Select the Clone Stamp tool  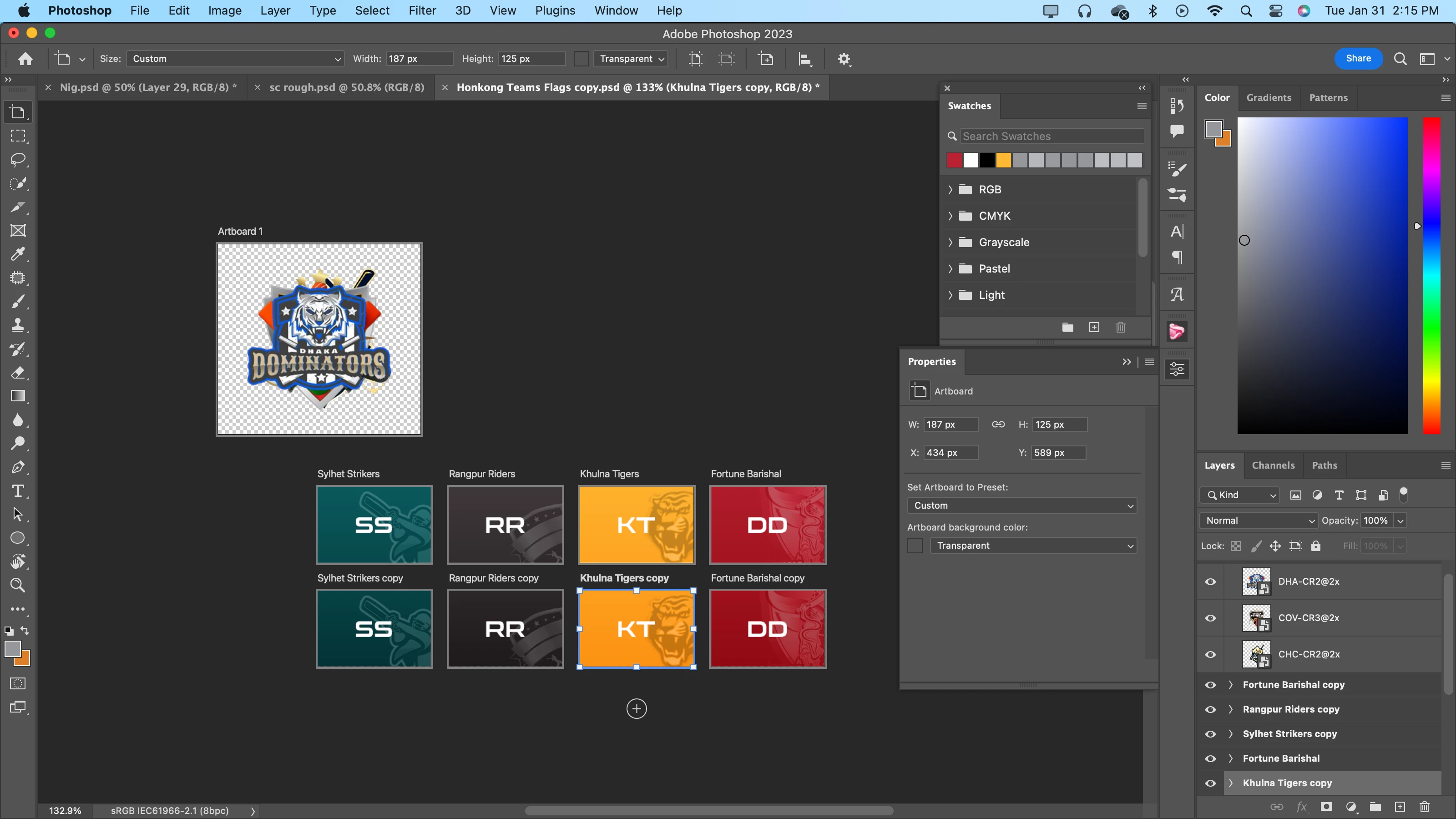(x=18, y=325)
